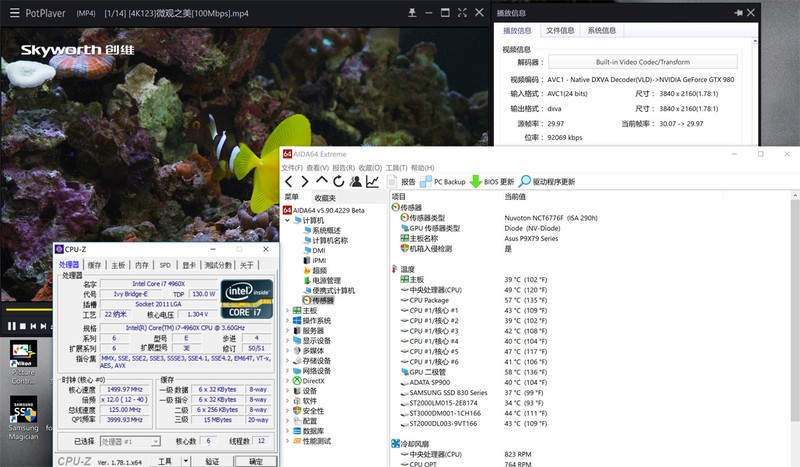Viewport: 800px width, 467px height.
Task: Click the Built-in Video Codec/Transform button
Action: pos(642,62)
